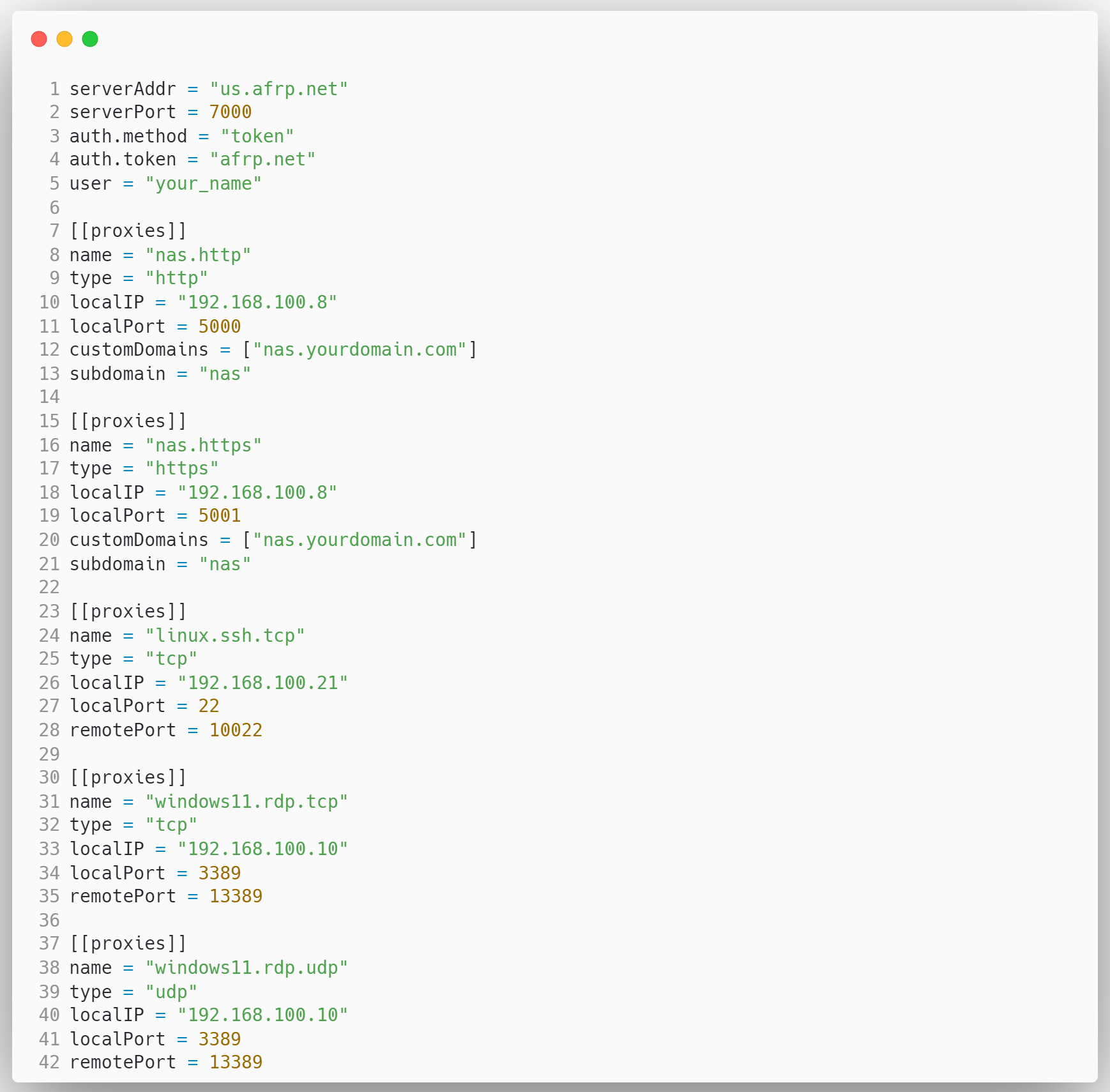Select the user value "your_name"
This screenshot has width=1110, height=1092.
point(203,183)
